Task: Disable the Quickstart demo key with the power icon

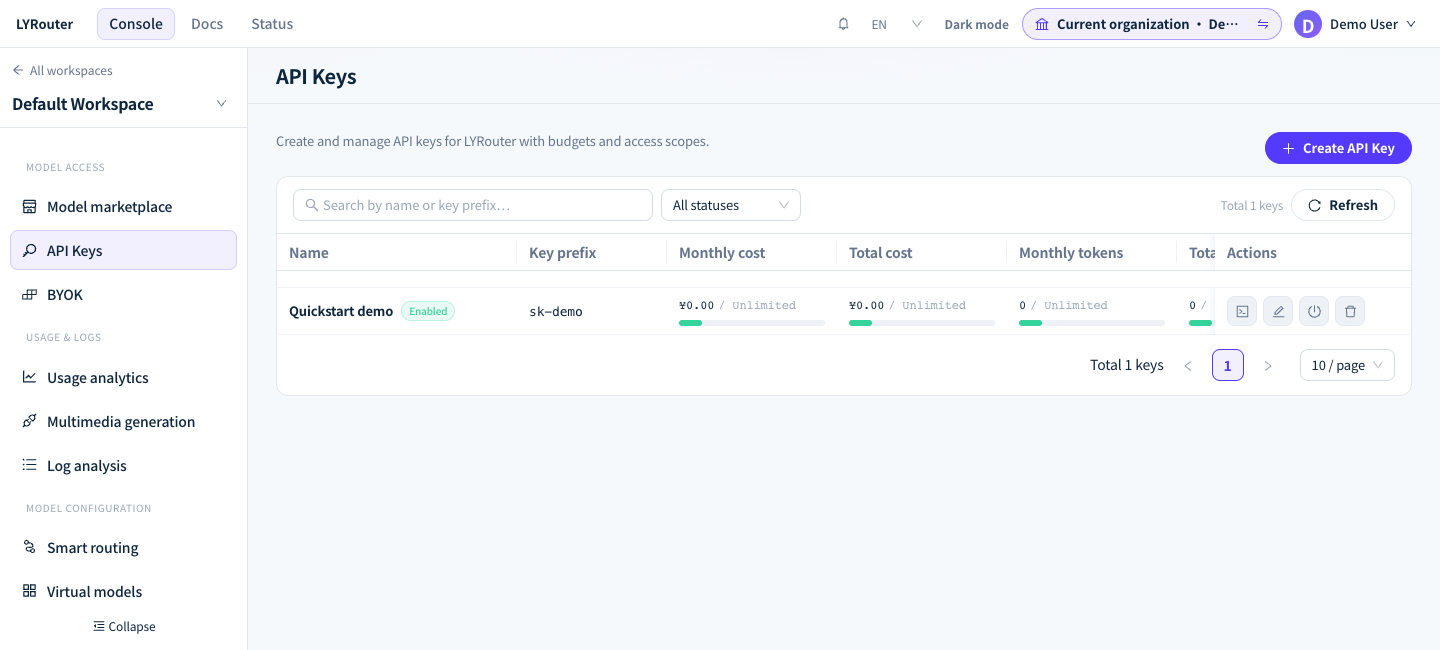Action: click(x=1314, y=311)
